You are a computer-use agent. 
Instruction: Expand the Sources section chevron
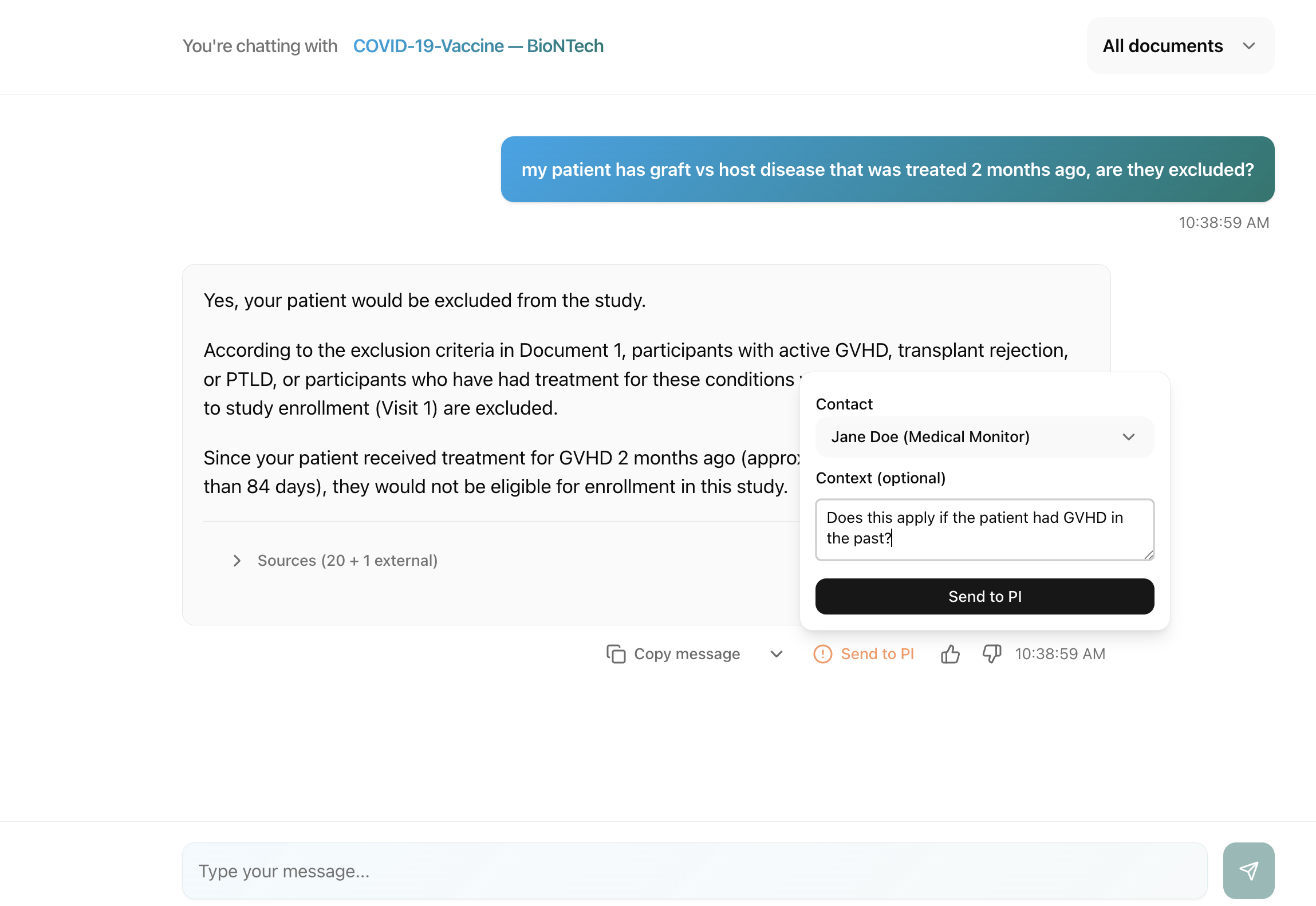[237, 561]
